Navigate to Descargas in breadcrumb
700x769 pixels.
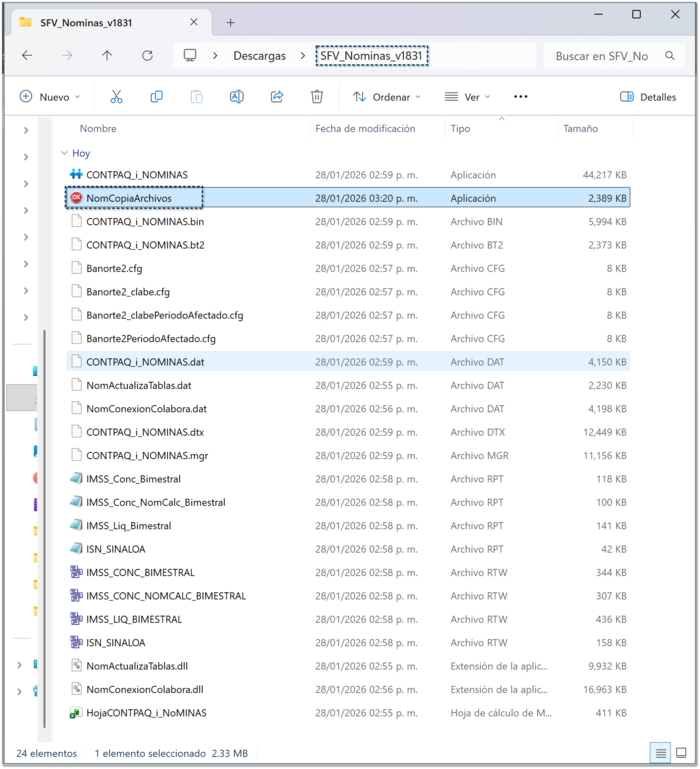(x=259, y=56)
